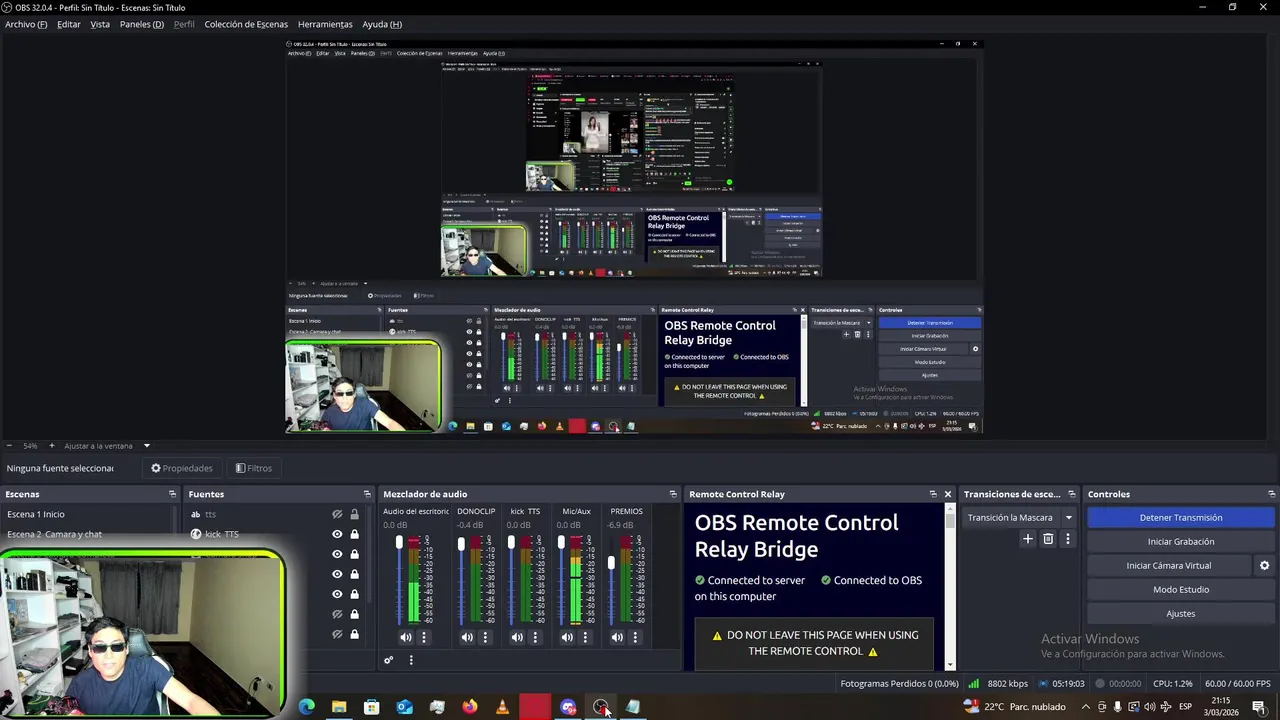This screenshot has height=720, width=1280.
Task: Float the Fuentes dock panel
Action: pos(367,494)
